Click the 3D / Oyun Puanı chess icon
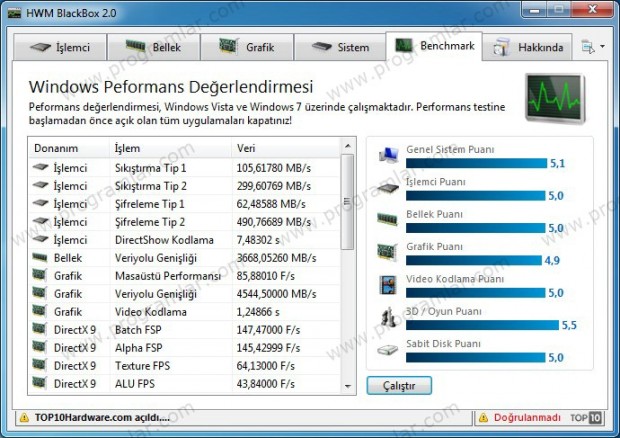This screenshot has width=620, height=438. (388, 317)
